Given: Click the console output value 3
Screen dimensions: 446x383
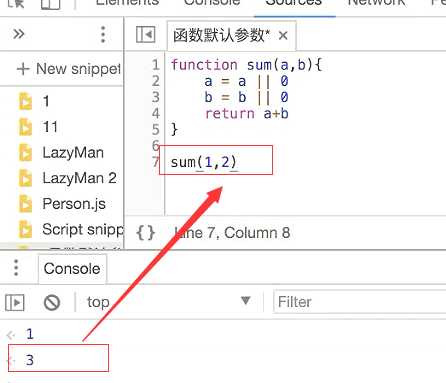Looking at the screenshot, I should (x=30, y=360).
